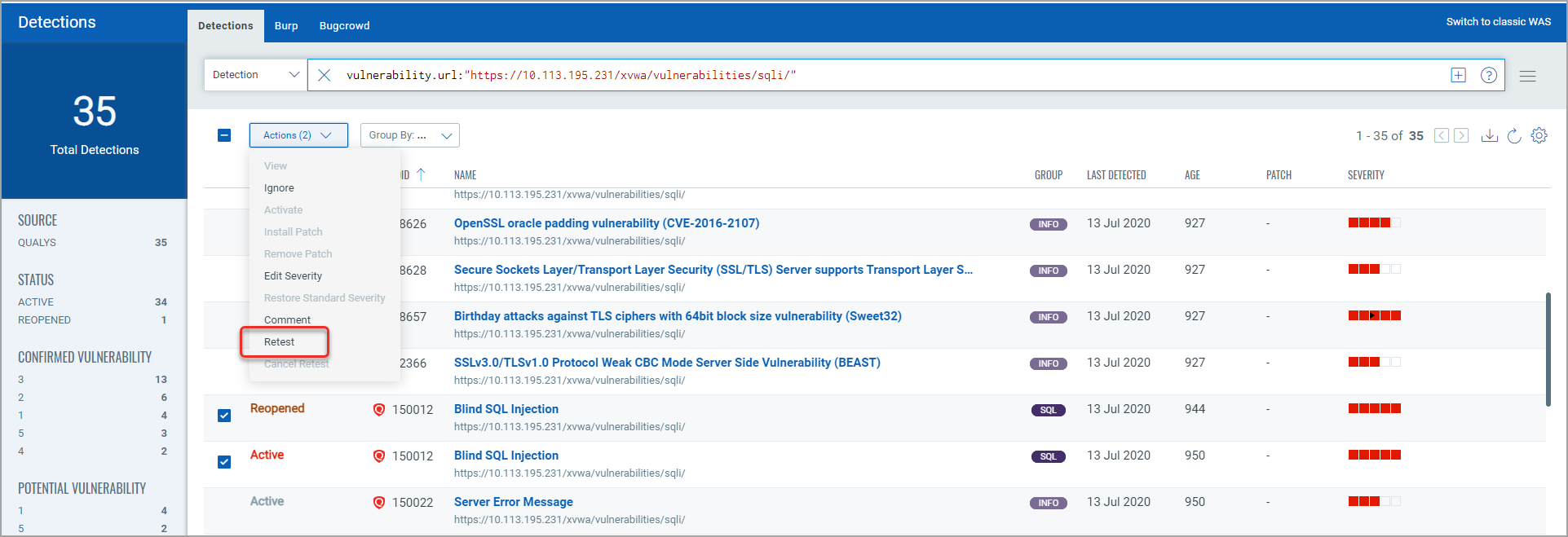
Task: Clear the search query with X icon
Action: click(324, 75)
